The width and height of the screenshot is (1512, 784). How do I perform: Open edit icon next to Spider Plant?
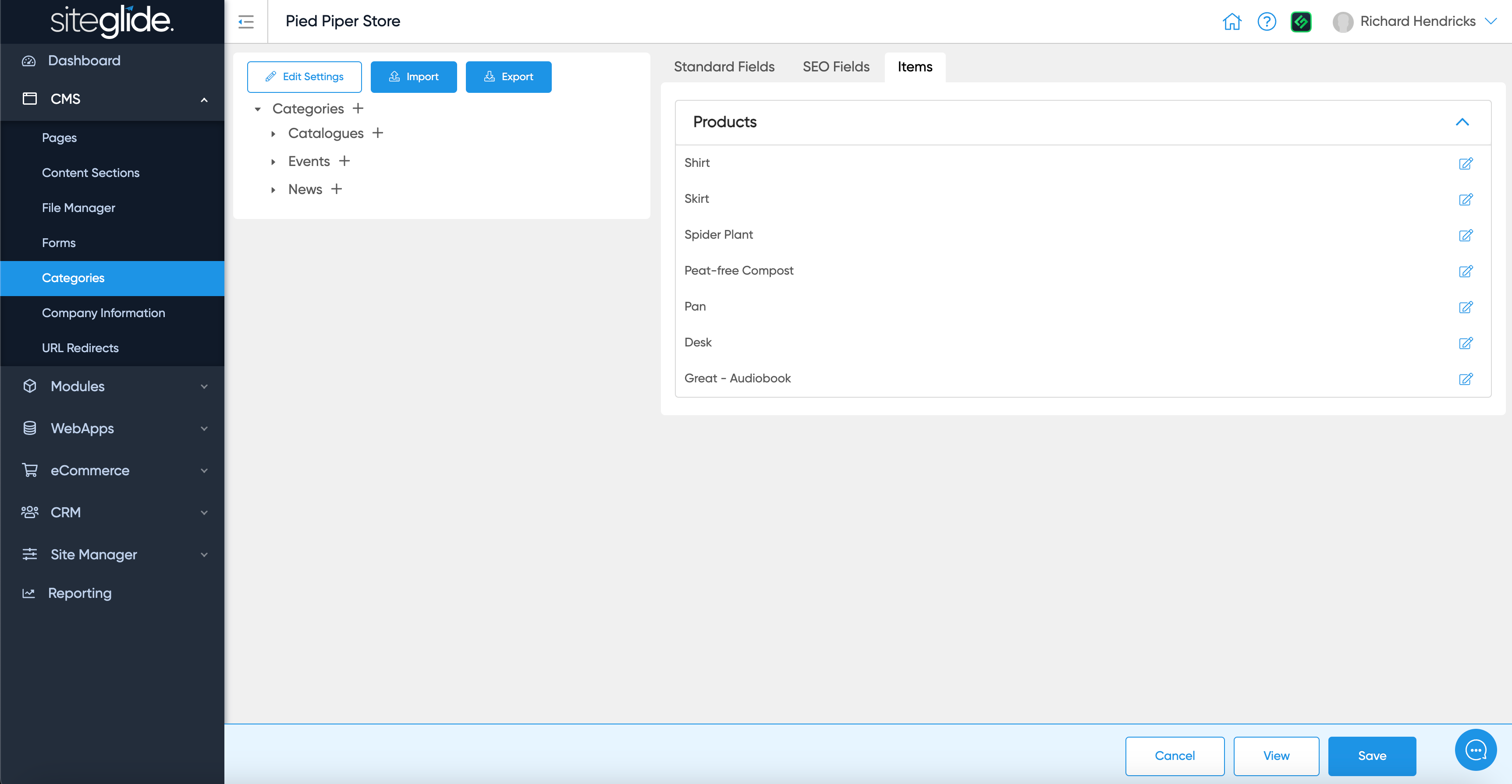tap(1465, 235)
